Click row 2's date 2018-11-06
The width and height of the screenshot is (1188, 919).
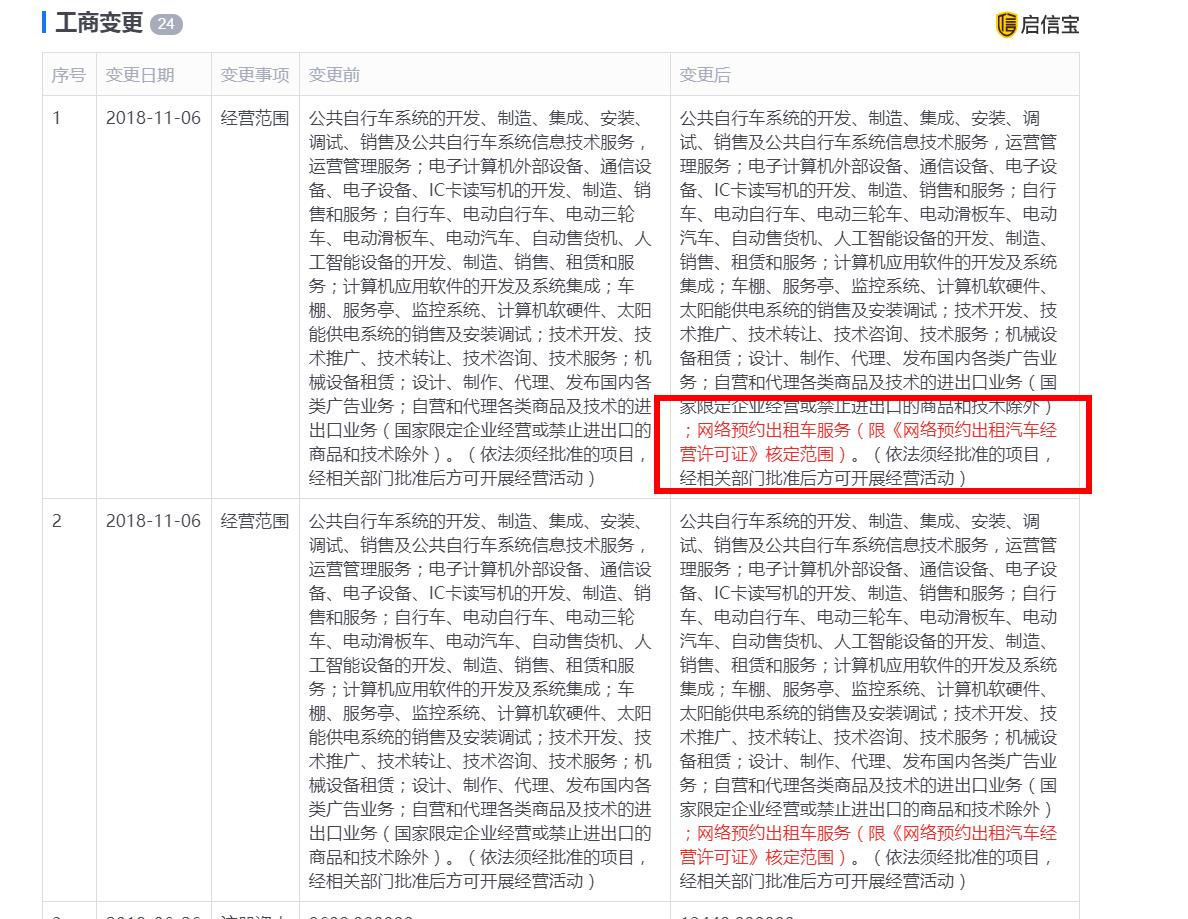coord(153,521)
